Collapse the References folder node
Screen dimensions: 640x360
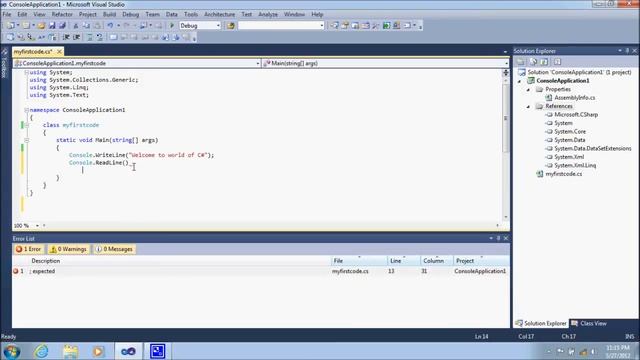[529, 106]
